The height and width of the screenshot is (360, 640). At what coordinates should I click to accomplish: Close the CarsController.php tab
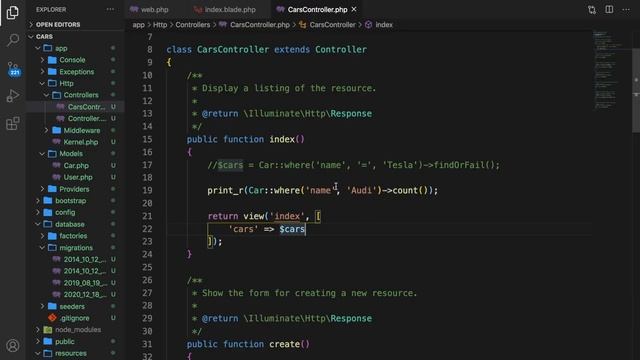(354, 9)
